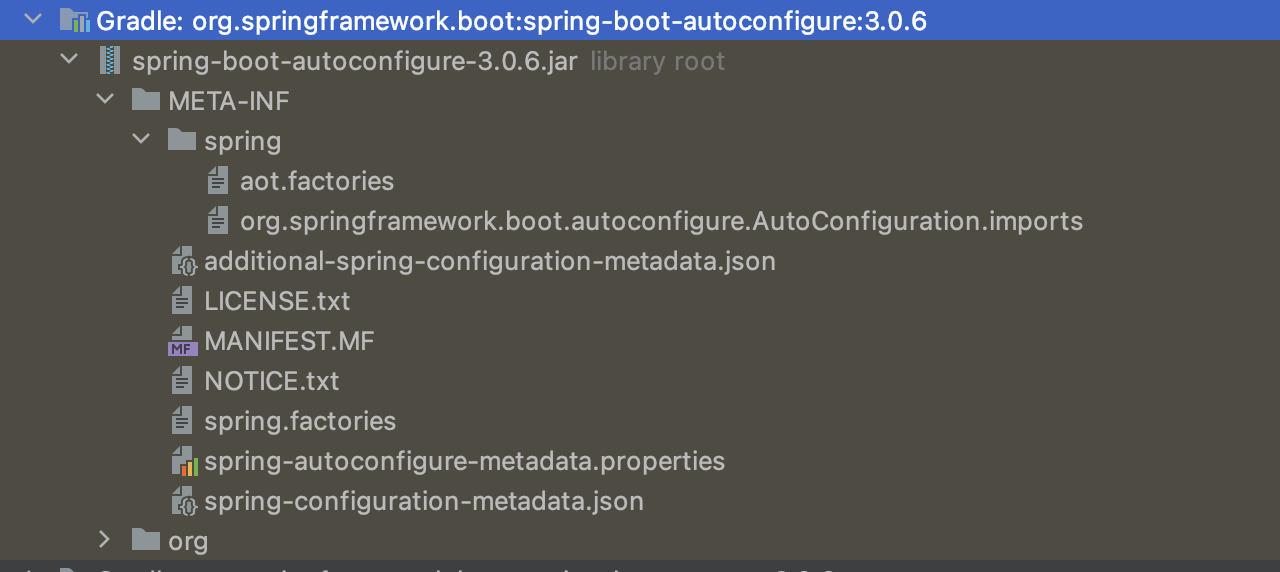Image resolution: width=1280 pixels, height=572 pixels.
Task: Open spring-autoconfigure-metadata.properties
Action: (x=465, y=462)
